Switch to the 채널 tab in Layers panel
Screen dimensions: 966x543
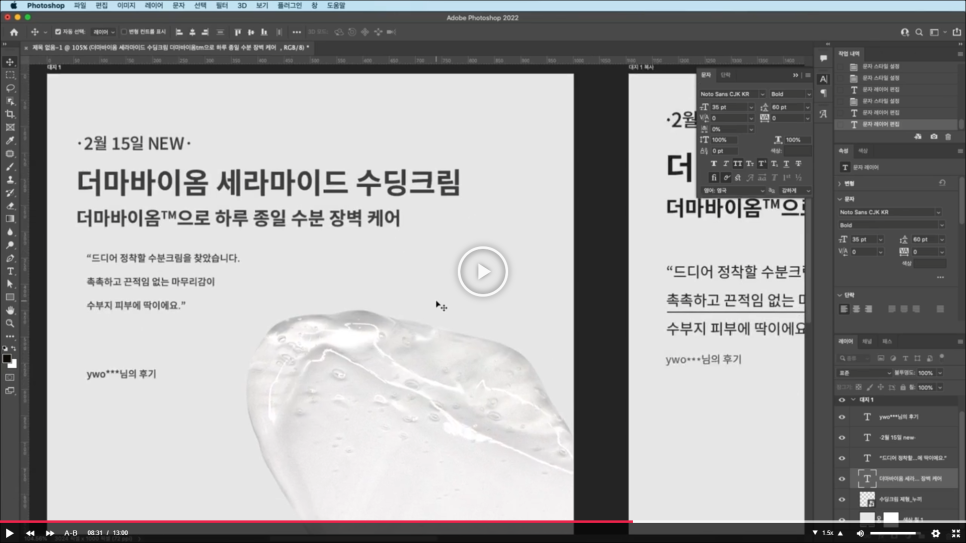867,341
